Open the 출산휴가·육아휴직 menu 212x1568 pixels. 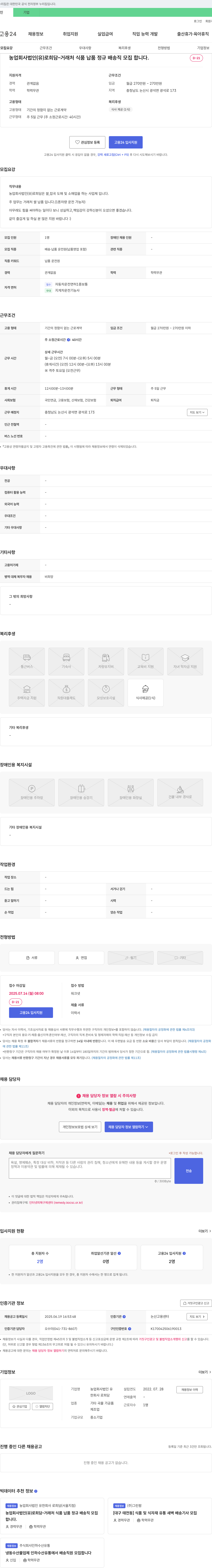pyautogui.click(x=193, y=34)
